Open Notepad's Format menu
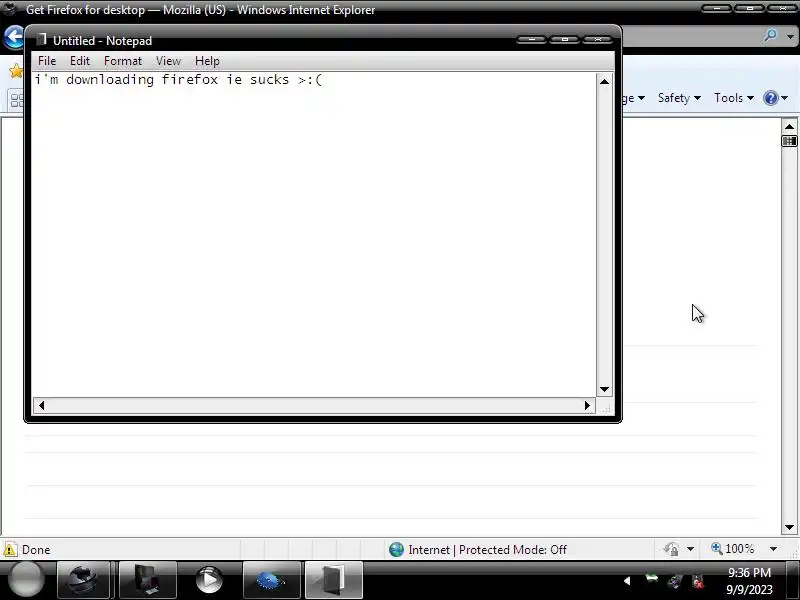The width and height of the screenshot is (800, 600). coord(122,61)
